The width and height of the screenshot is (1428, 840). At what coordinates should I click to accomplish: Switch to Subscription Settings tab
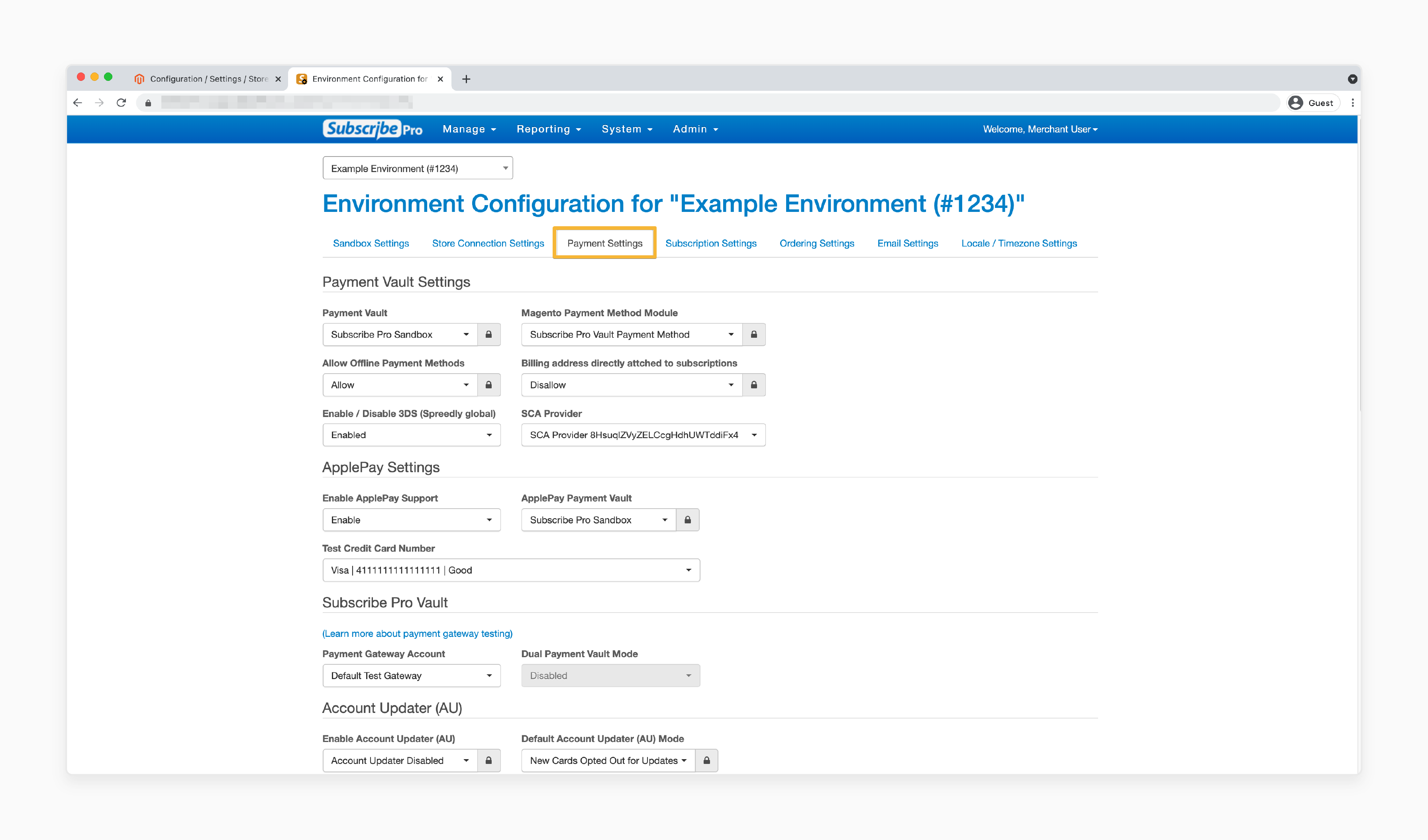[710, 243]
